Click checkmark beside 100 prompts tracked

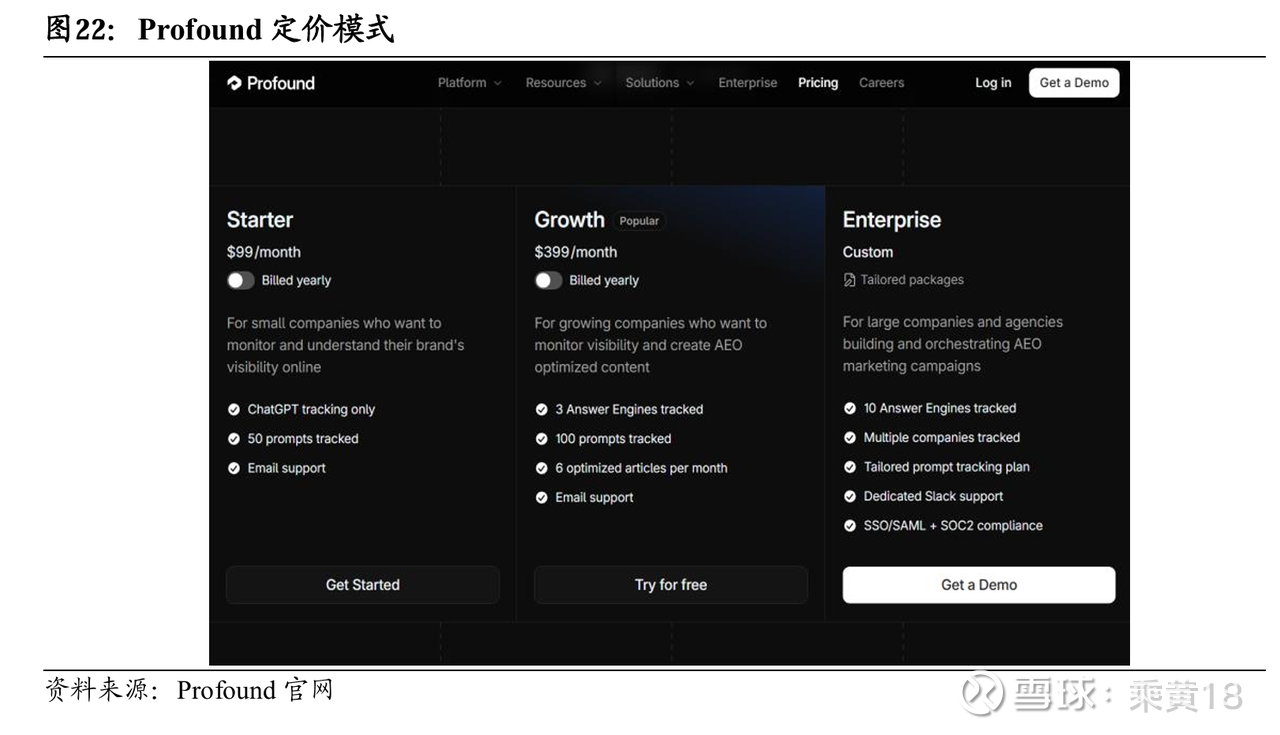(x=542, y=438)
